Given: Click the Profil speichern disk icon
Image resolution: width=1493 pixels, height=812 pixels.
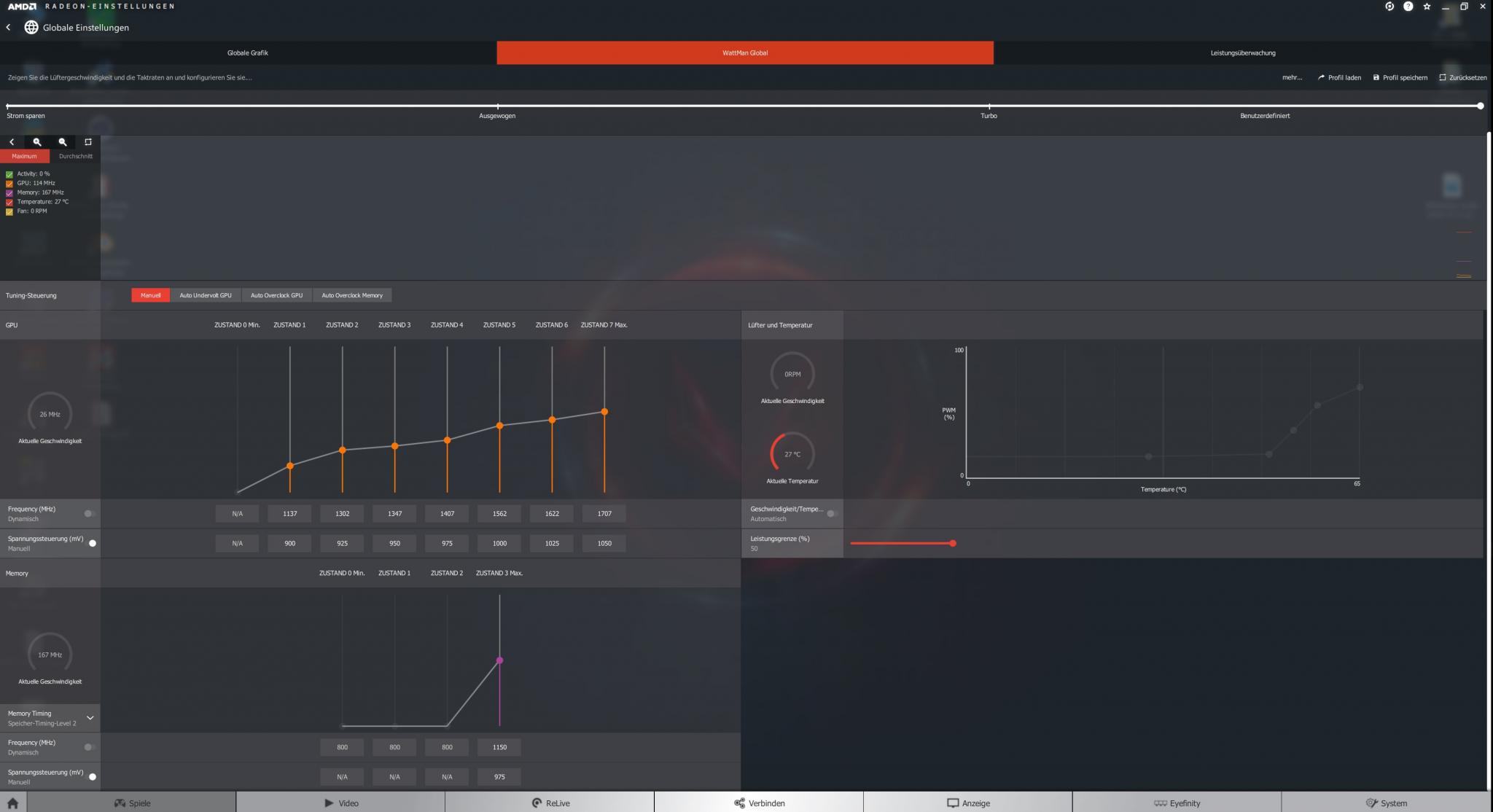Looking at the screenshot, I should (x=1376, y=77).
